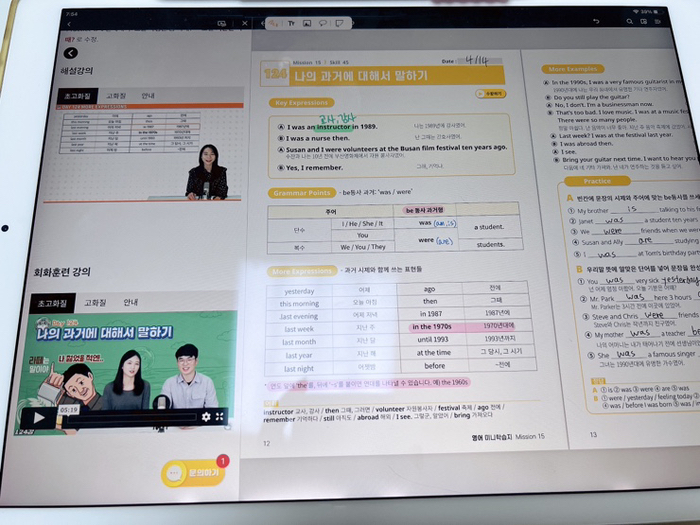Screen dimensions: 700x525
Task: Close the split view with the X icon
Action: 245,23
